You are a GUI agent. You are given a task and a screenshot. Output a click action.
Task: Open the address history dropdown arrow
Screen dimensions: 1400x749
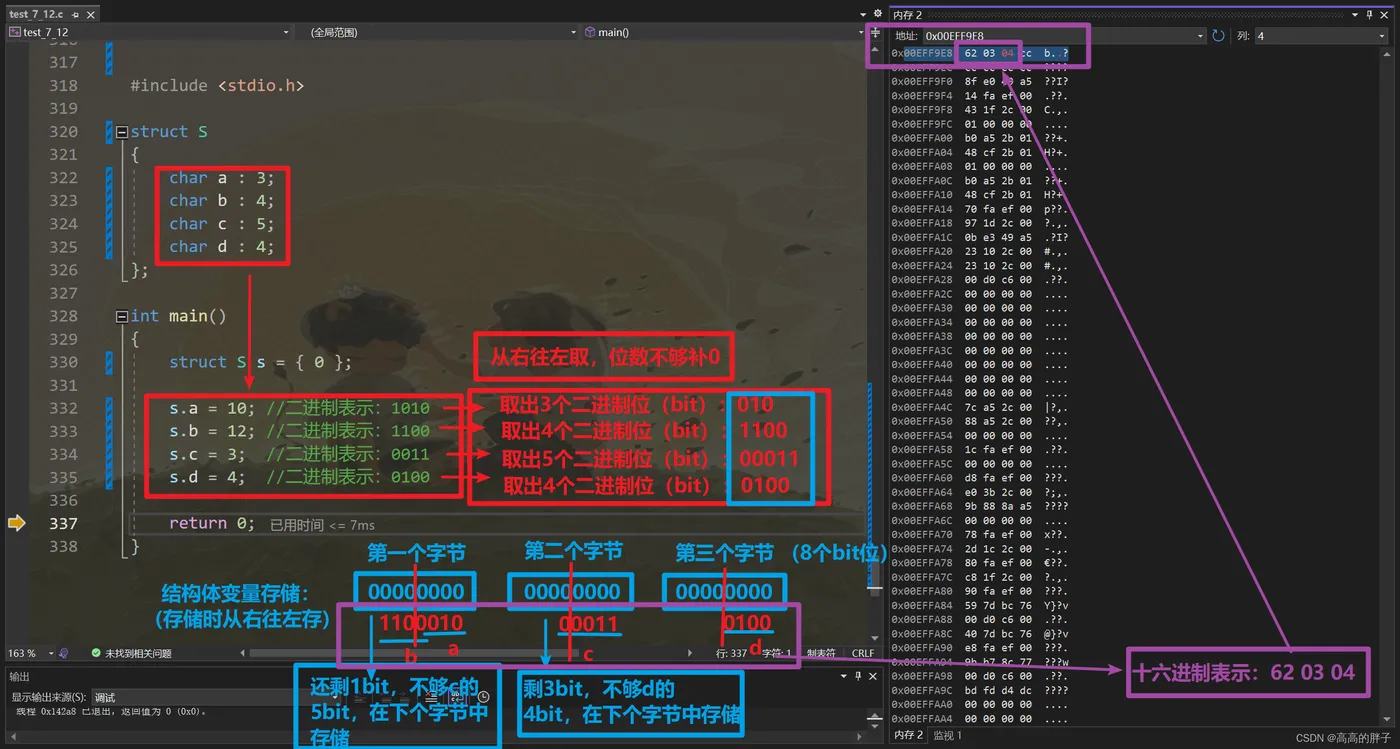pos(1201,36)
